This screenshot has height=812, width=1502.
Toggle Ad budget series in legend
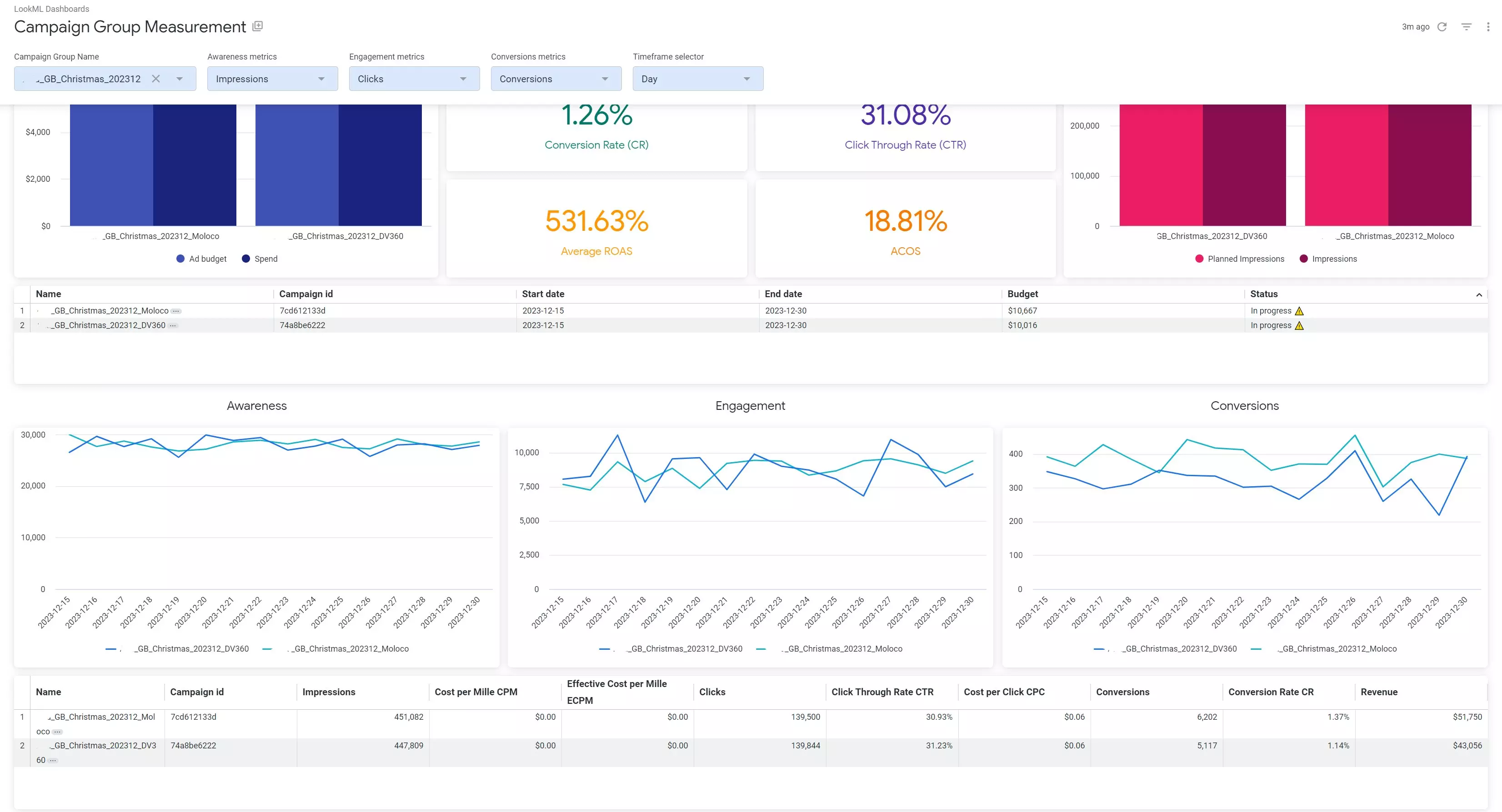202,259
